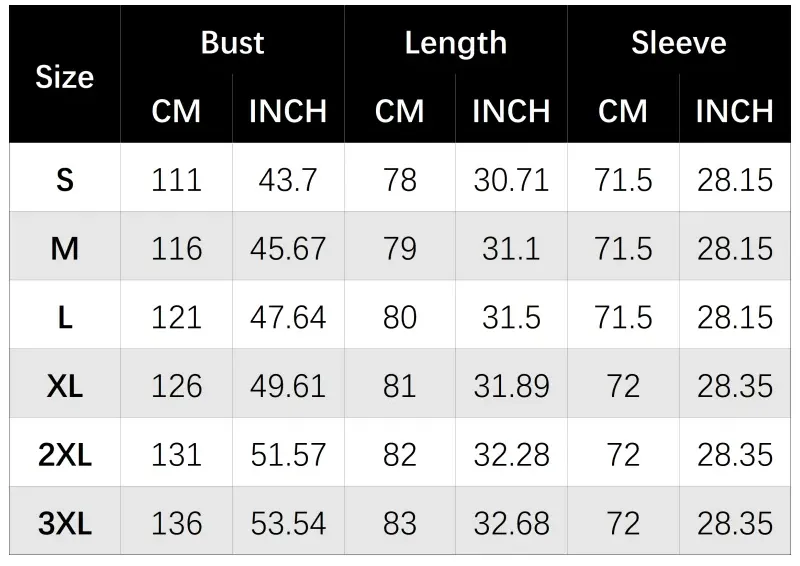The width and height of the screenshot is (800, 566).
Task: Select the 3XL size row label
Action: point(64,523)
